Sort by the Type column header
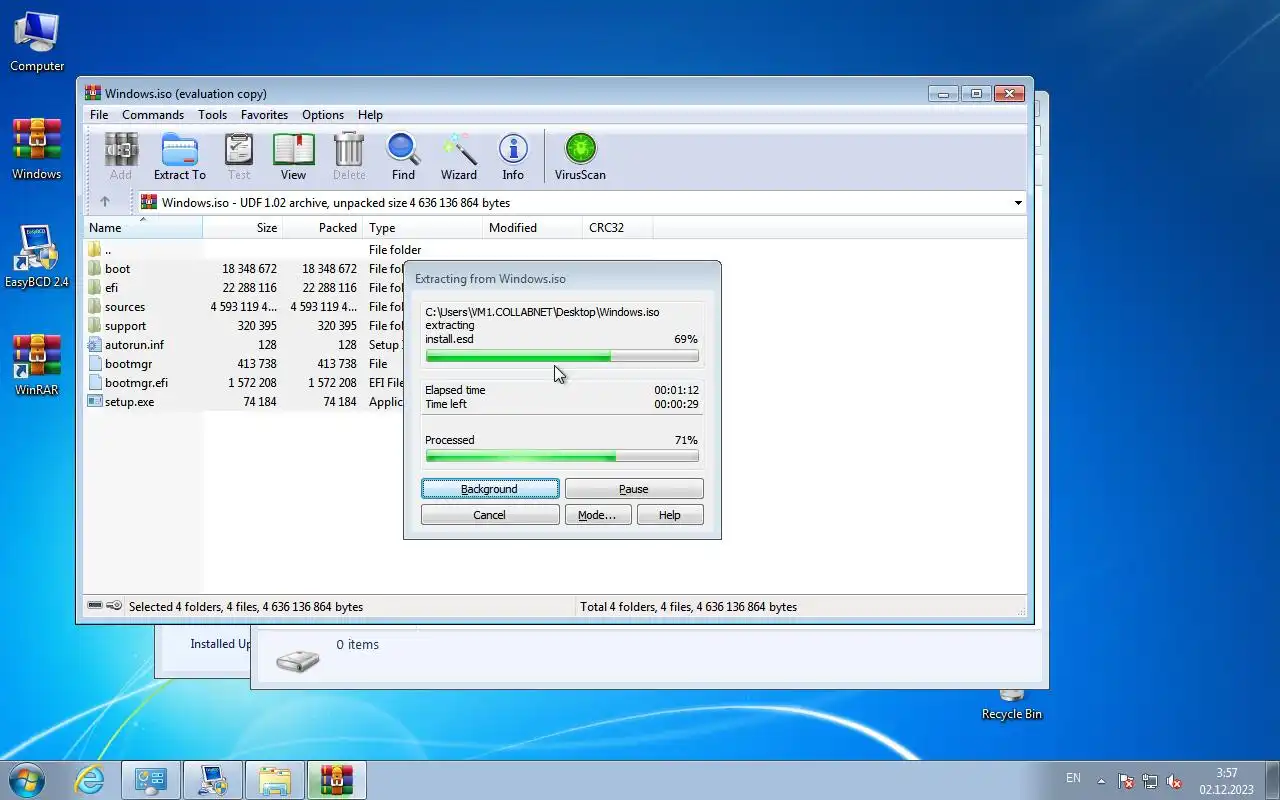This screenshot has width=1280, height=800. tap(423, 228)
